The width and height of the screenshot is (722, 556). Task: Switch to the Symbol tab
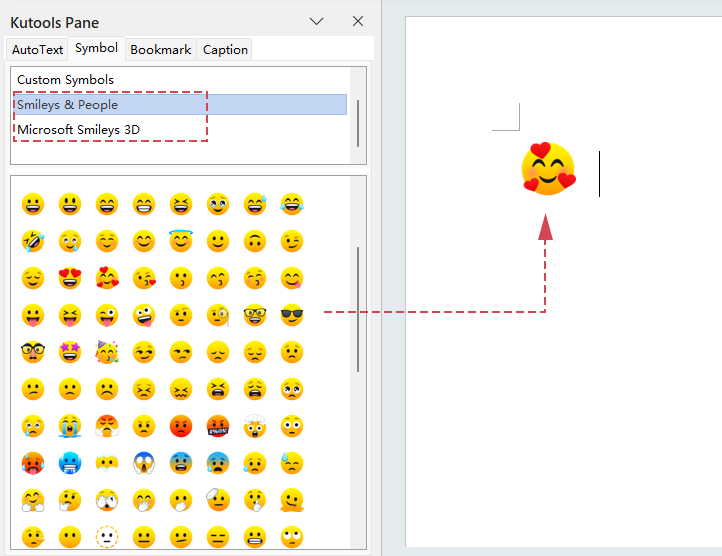pos(96,48)
